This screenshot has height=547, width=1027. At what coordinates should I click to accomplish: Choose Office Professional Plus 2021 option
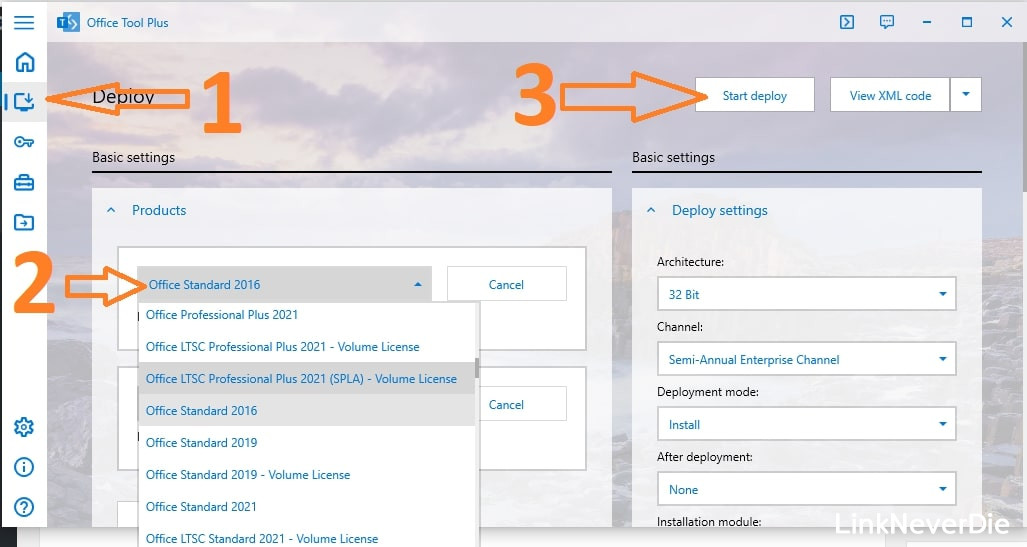(x=222, y=315)
